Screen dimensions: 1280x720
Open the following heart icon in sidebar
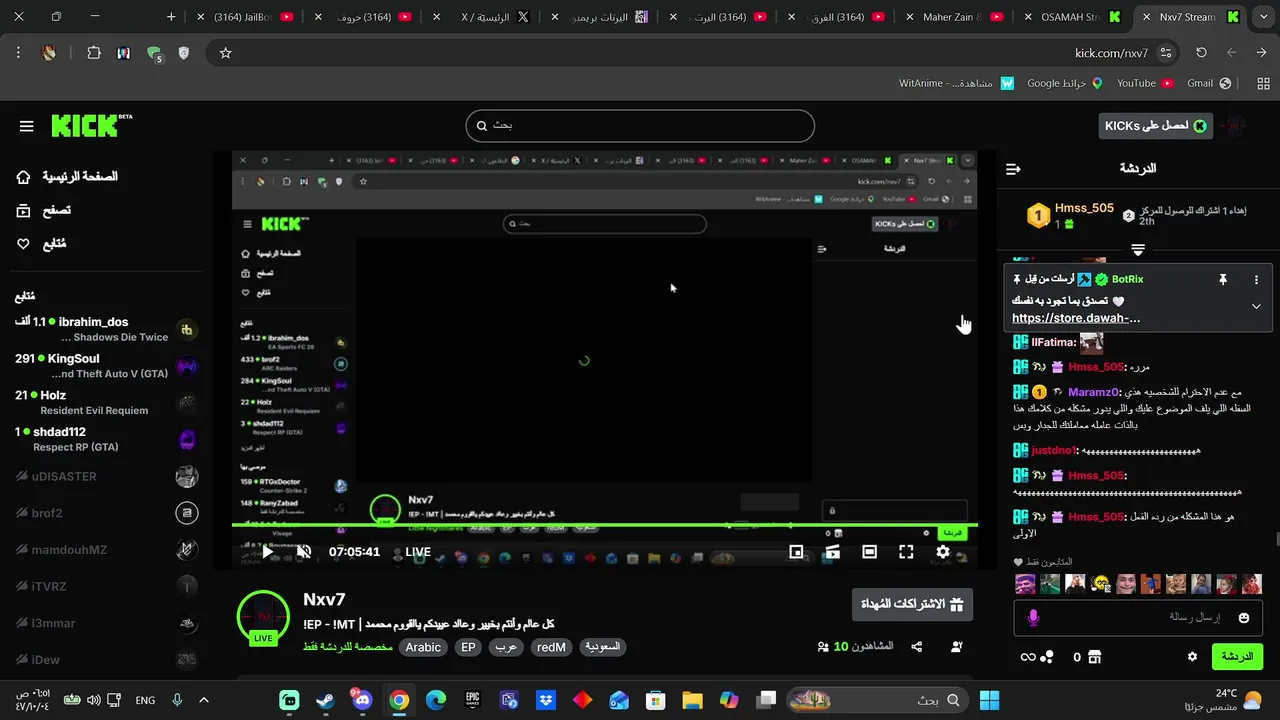click(24, 244)
